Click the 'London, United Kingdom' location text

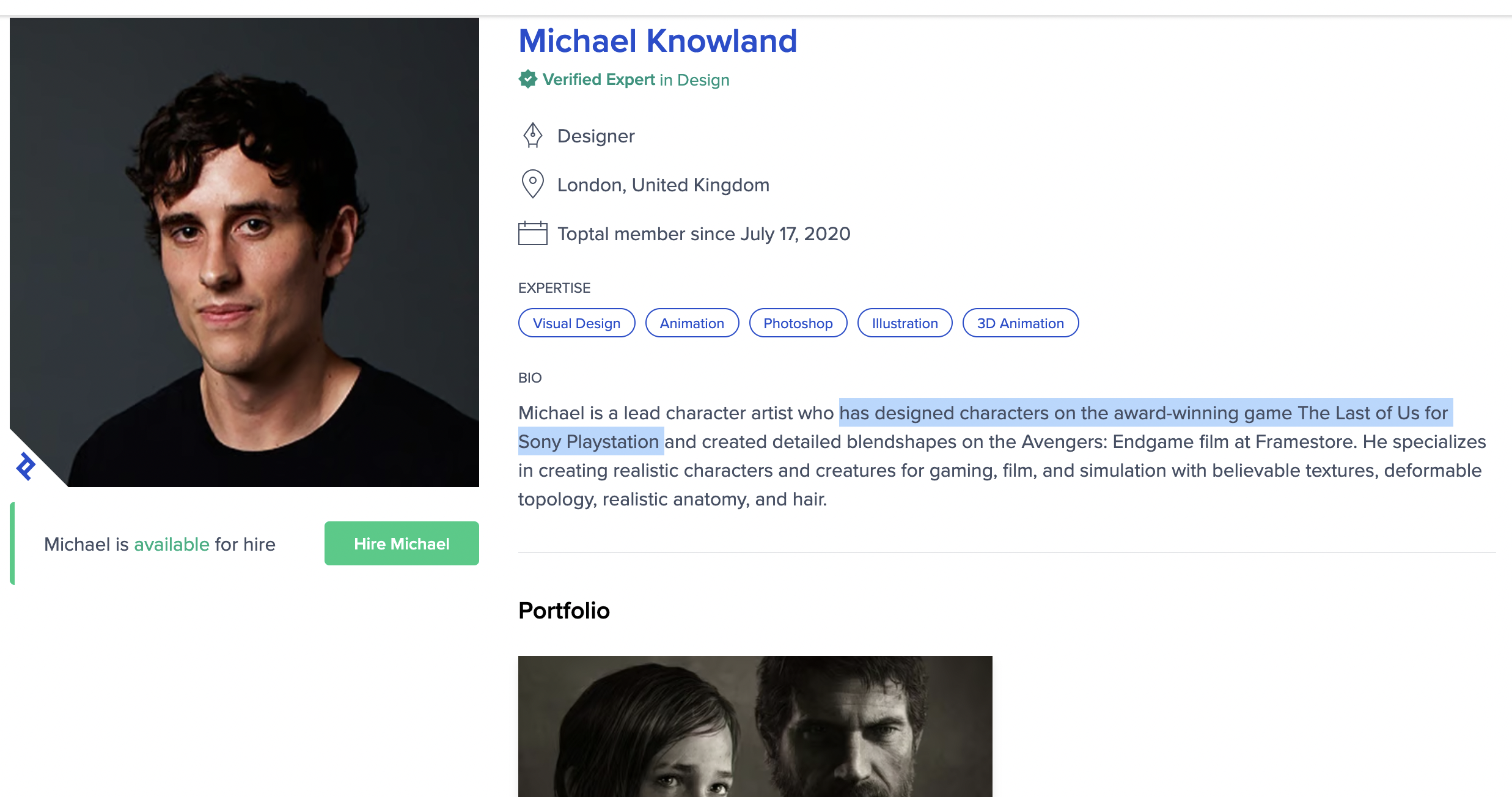pos(663,185)
